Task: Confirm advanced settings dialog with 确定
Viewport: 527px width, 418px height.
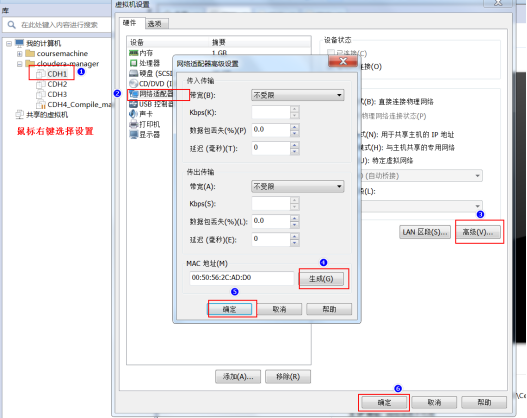Action: (x=230, y=309)
